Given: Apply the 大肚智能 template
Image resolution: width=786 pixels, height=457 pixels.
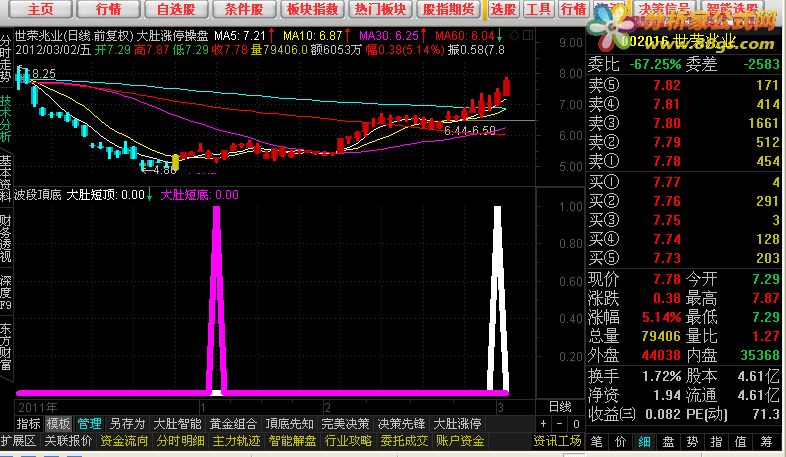Looking at the screenshot, I should pyautogui.click(x=177, y=424).
